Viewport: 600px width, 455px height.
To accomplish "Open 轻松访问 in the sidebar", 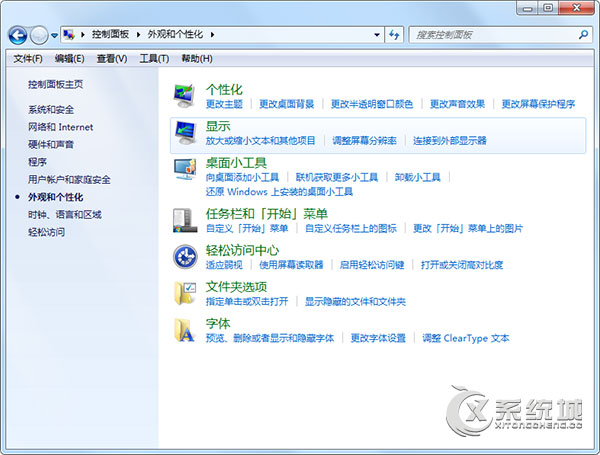I will tap(46, 232).
